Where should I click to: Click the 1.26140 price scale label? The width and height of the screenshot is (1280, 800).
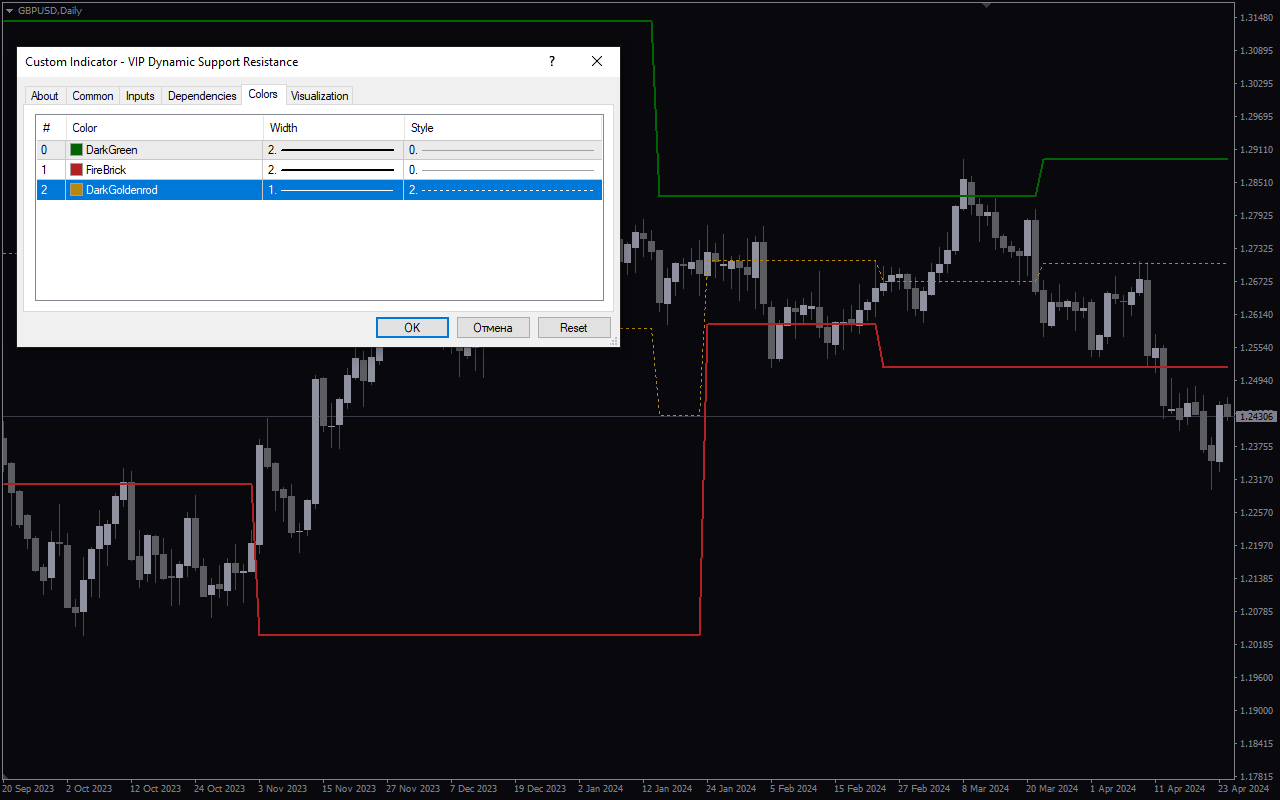tap(1256, 315)
